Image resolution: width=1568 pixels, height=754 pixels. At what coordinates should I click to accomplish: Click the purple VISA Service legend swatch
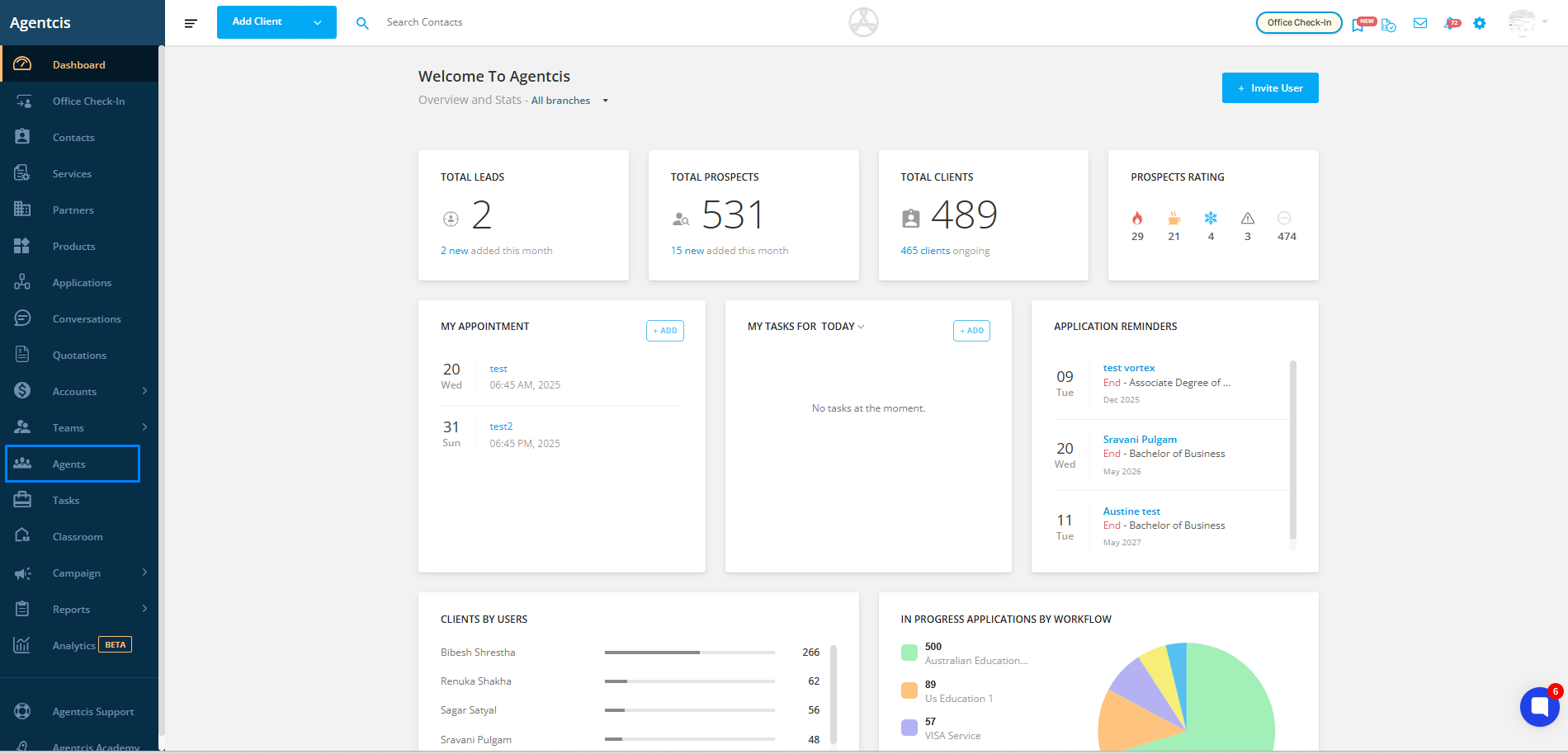[909, 728]
